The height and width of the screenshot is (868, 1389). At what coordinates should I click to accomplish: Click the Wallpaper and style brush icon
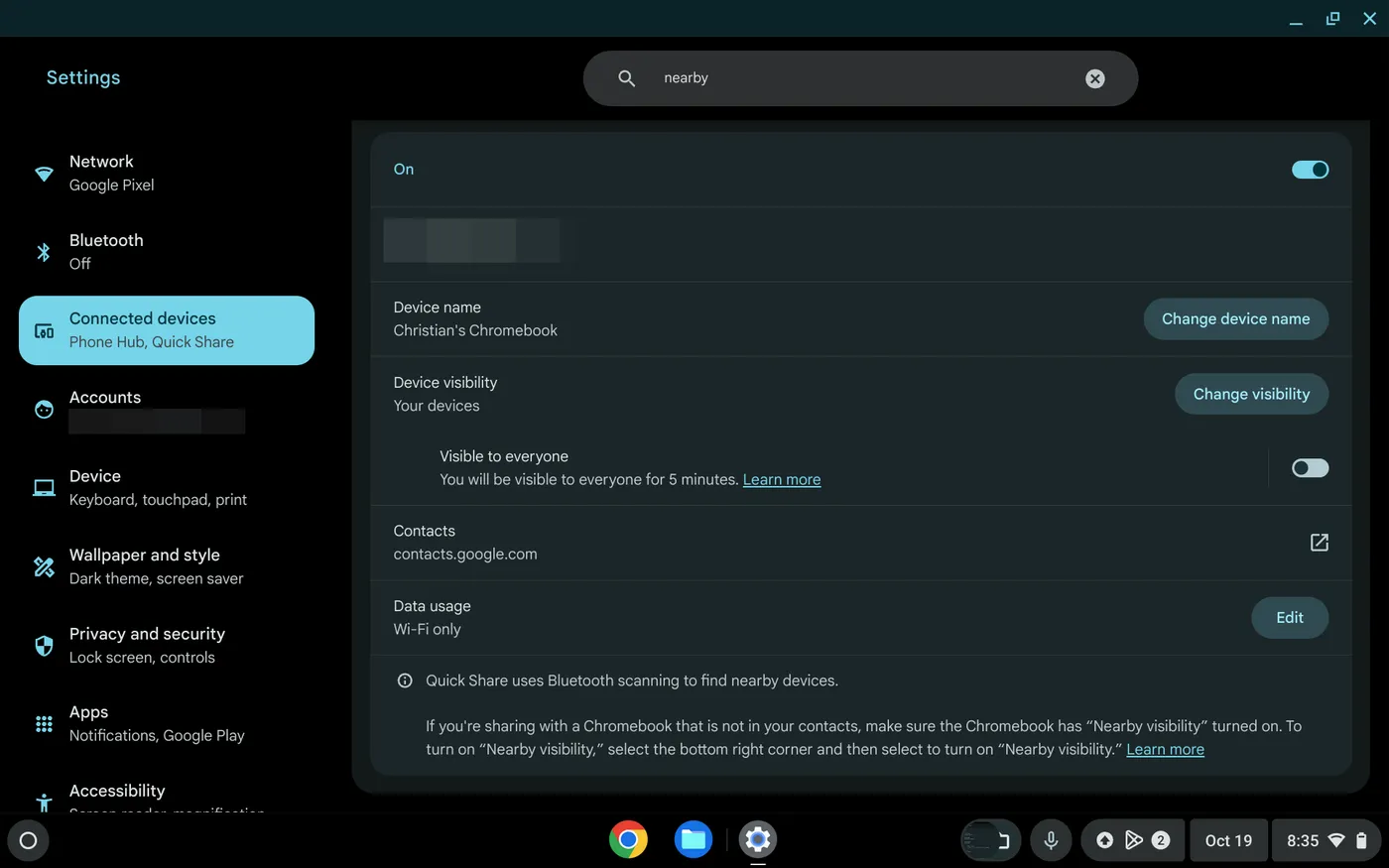tap(44, 566)
